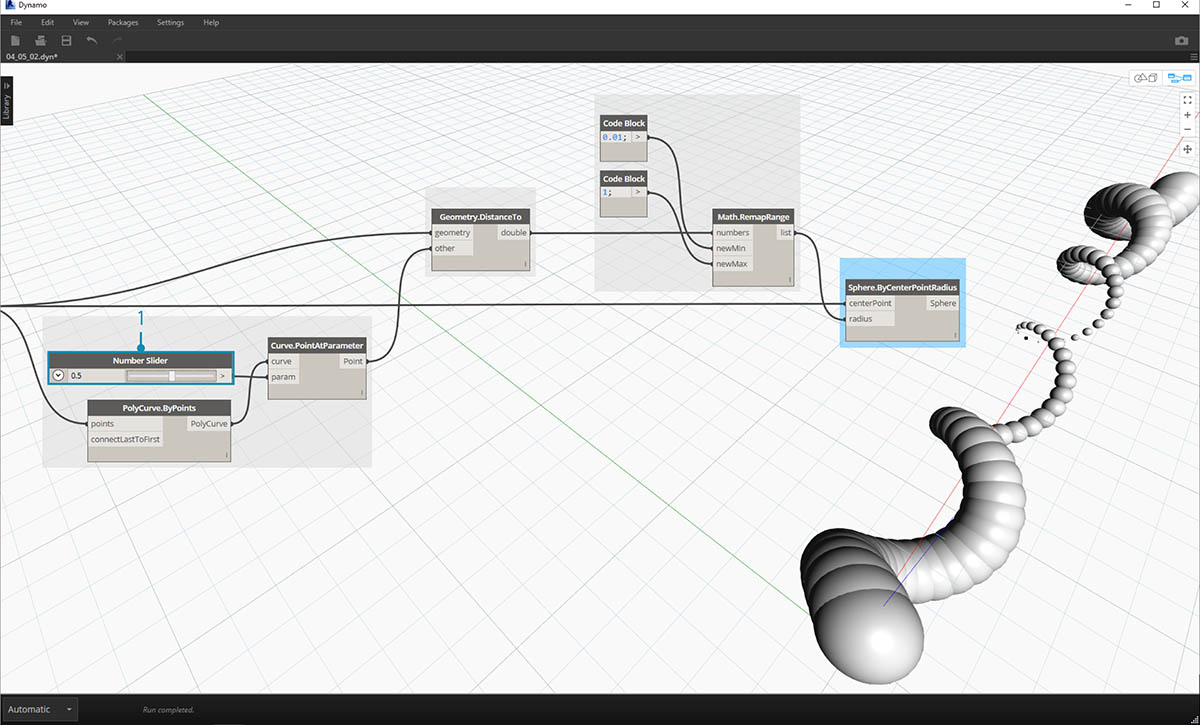
Task: Click the Redo arrow icon
Action: 117,40
